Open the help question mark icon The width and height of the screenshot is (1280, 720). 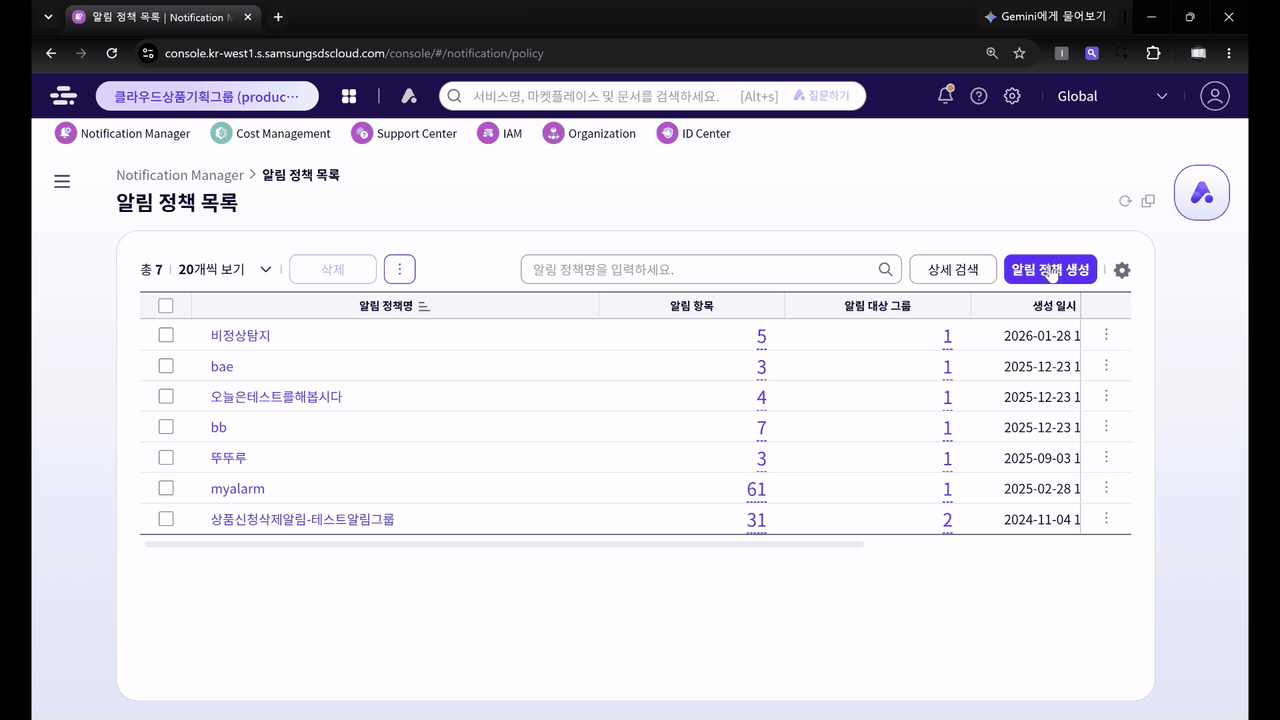point(979,96)
